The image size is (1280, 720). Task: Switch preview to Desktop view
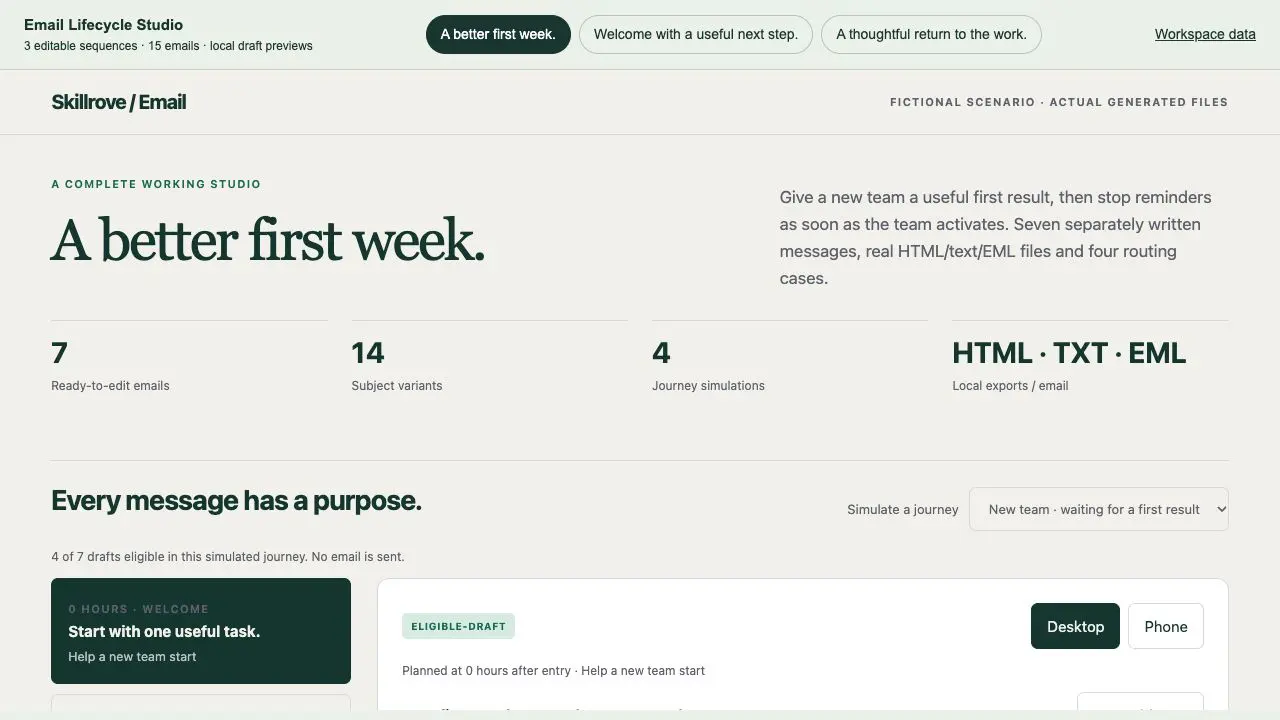pyautogui.click(x=1075, y=626)
